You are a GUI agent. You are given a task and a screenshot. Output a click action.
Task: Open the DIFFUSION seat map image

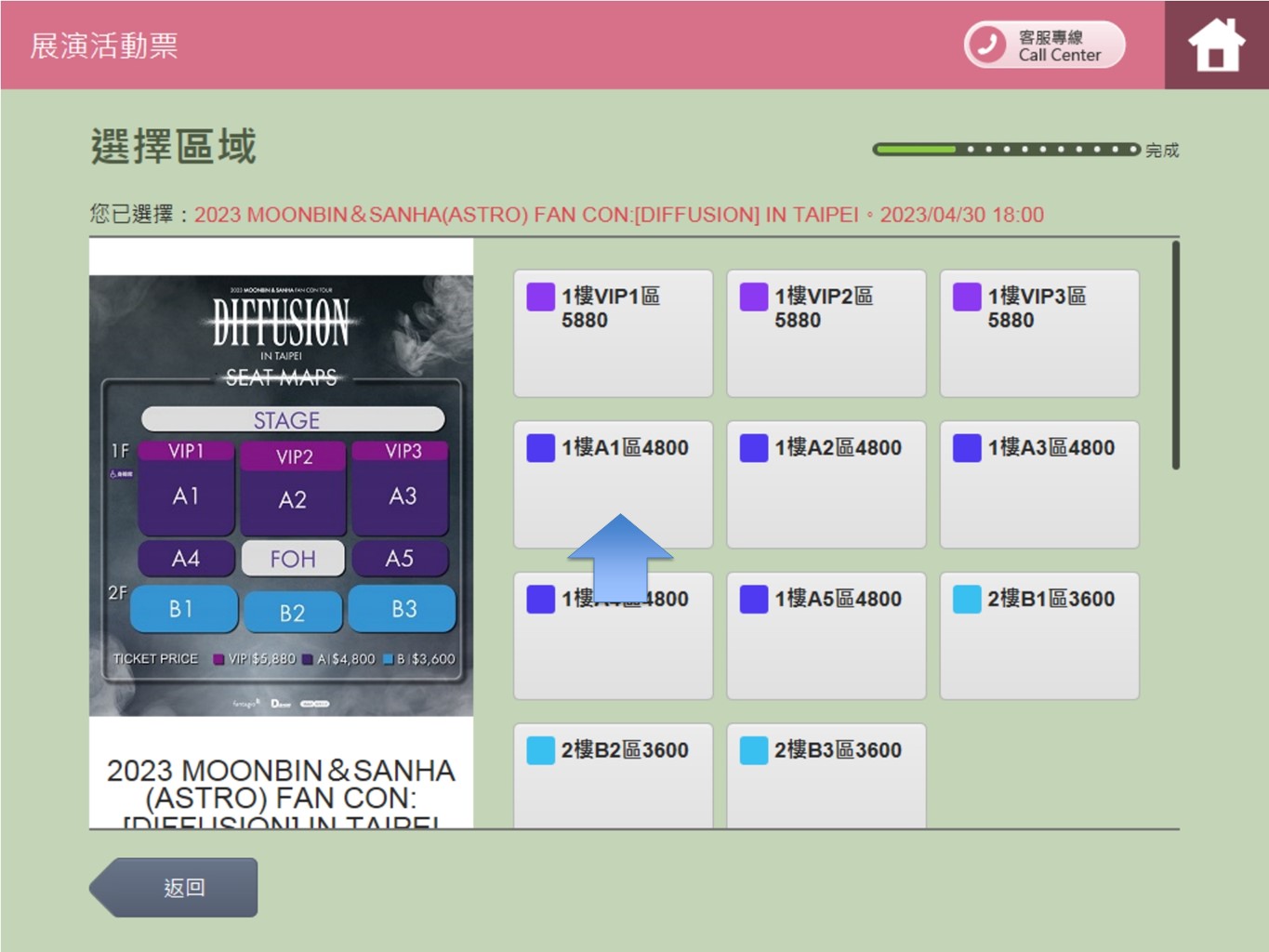click(x=281, y=496)
